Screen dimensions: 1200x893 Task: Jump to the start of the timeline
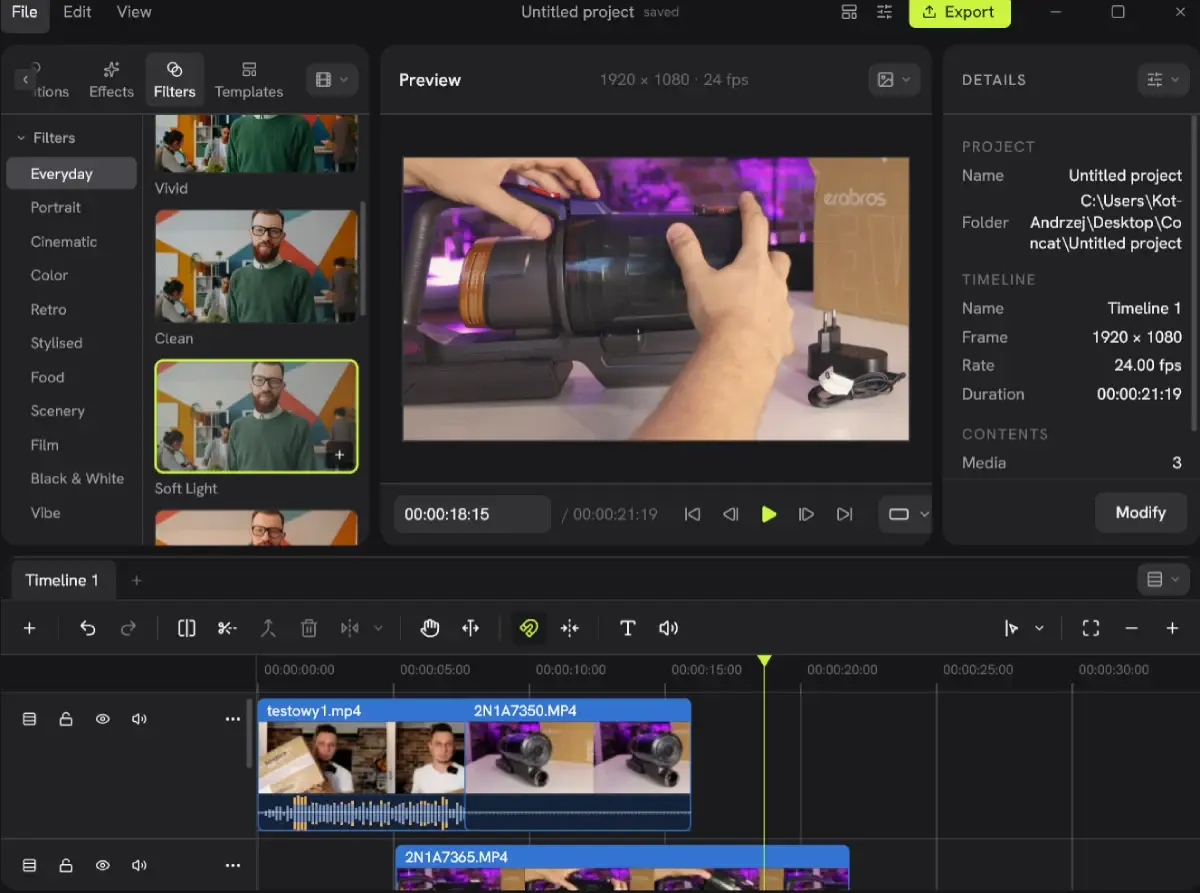692,514
